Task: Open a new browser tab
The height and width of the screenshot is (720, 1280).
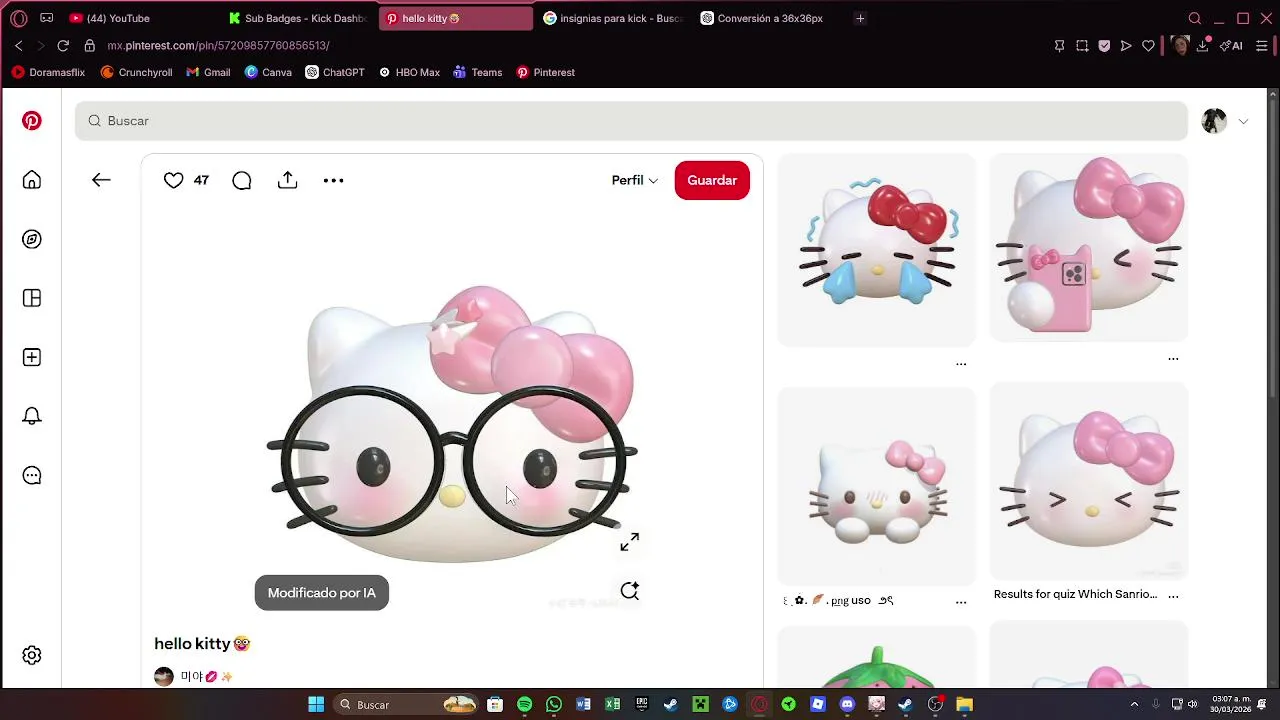Action: point(860,18)
